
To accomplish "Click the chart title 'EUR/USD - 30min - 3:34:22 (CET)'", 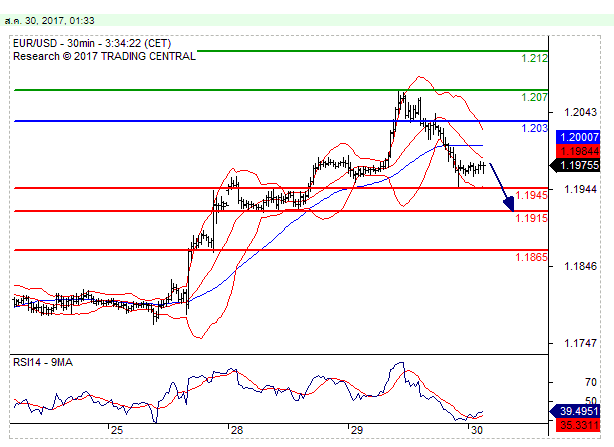I will click(x=92, y=43).
